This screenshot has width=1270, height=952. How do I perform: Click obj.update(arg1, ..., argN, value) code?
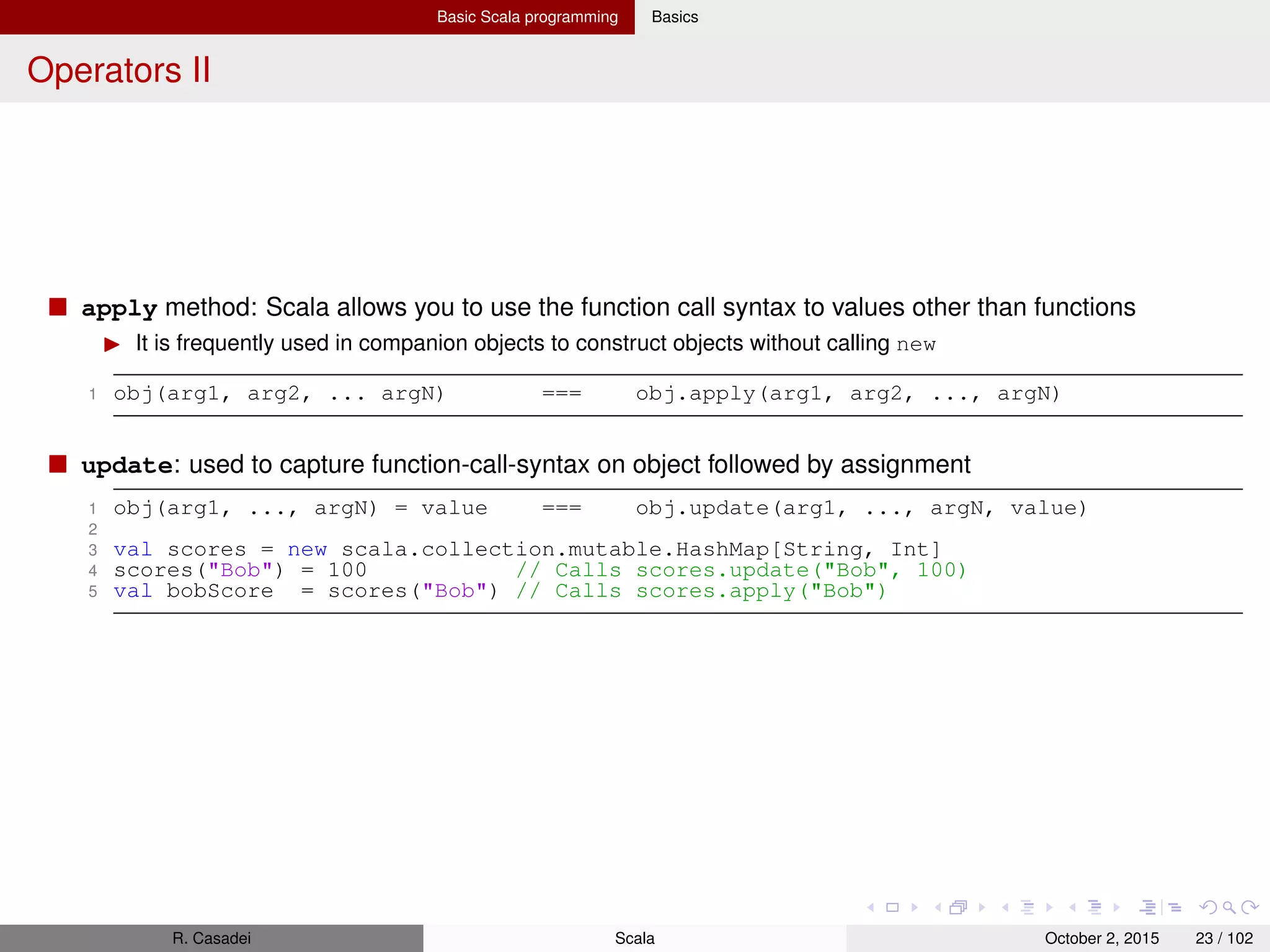tap(861, 509)
